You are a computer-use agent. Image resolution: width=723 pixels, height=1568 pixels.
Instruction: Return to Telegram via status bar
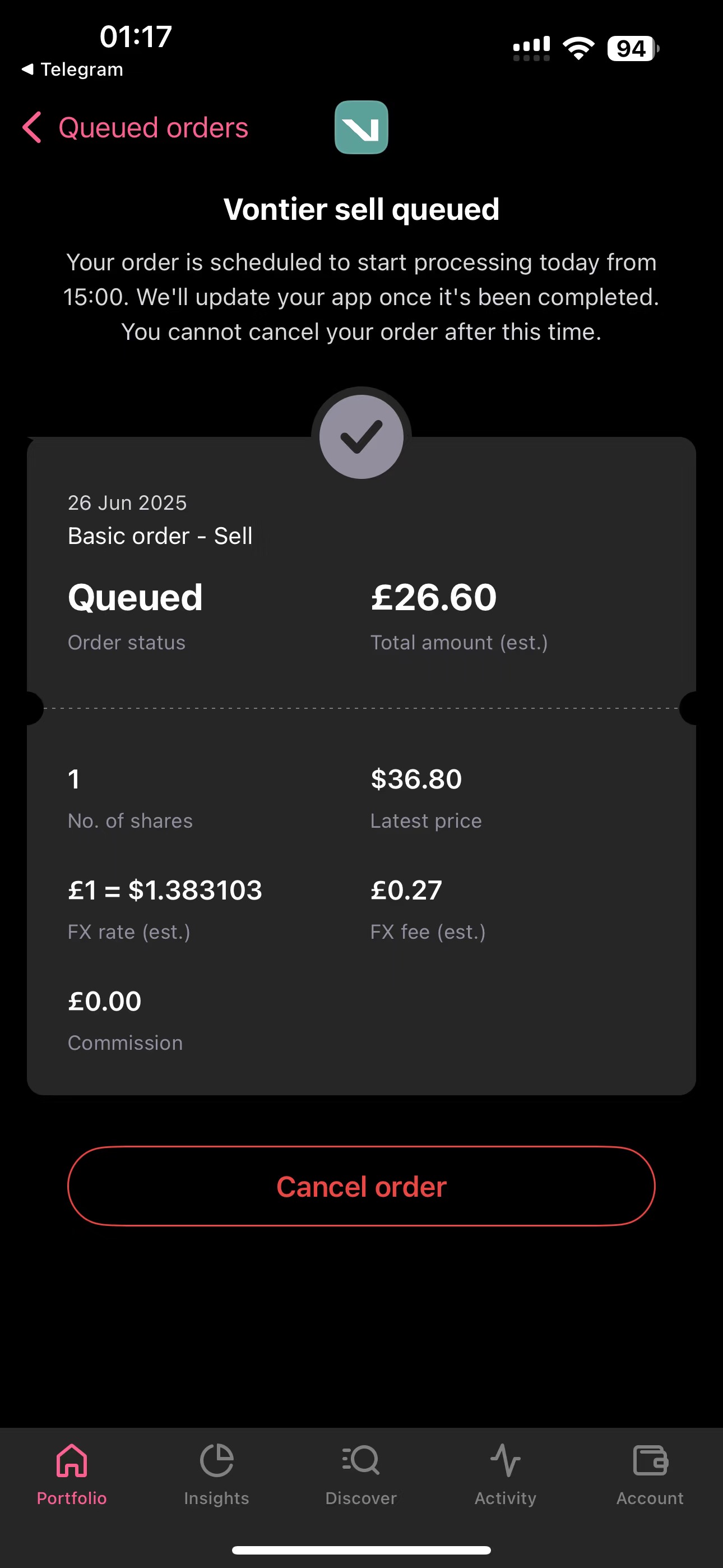coord(72,70)
